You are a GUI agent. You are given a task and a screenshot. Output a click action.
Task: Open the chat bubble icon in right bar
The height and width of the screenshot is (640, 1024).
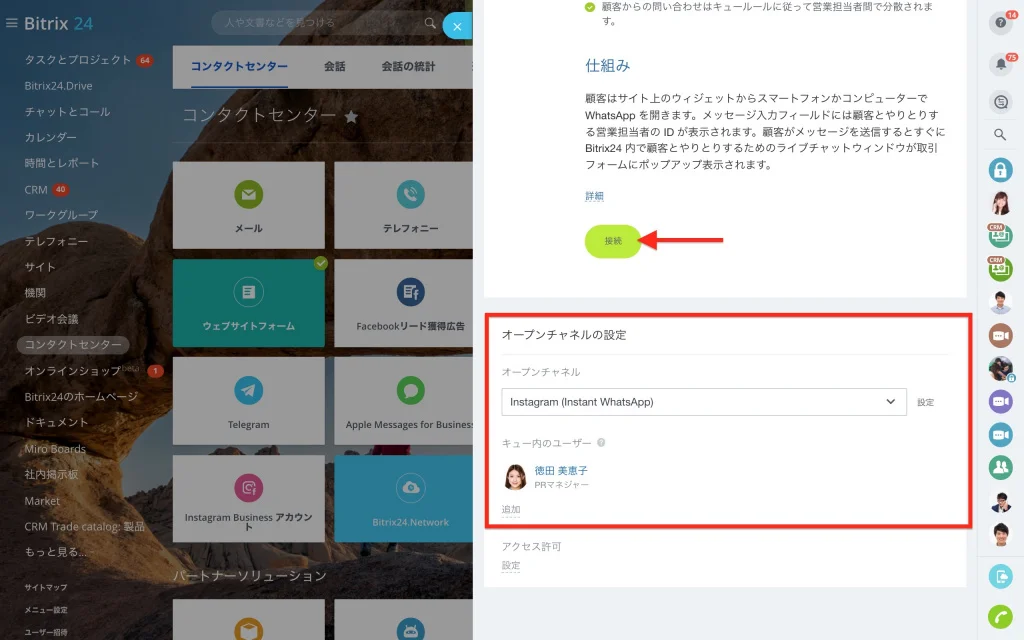pyautogui.click(x=1000, y=102)
